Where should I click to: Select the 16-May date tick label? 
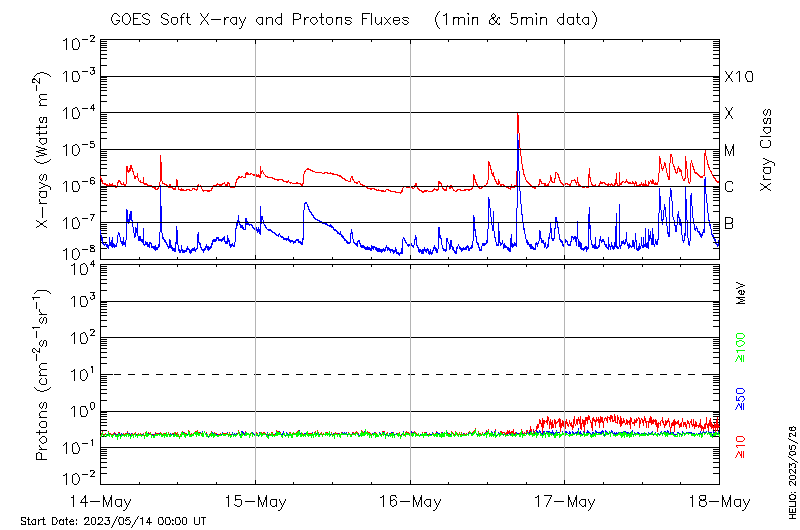pos(410,500)
